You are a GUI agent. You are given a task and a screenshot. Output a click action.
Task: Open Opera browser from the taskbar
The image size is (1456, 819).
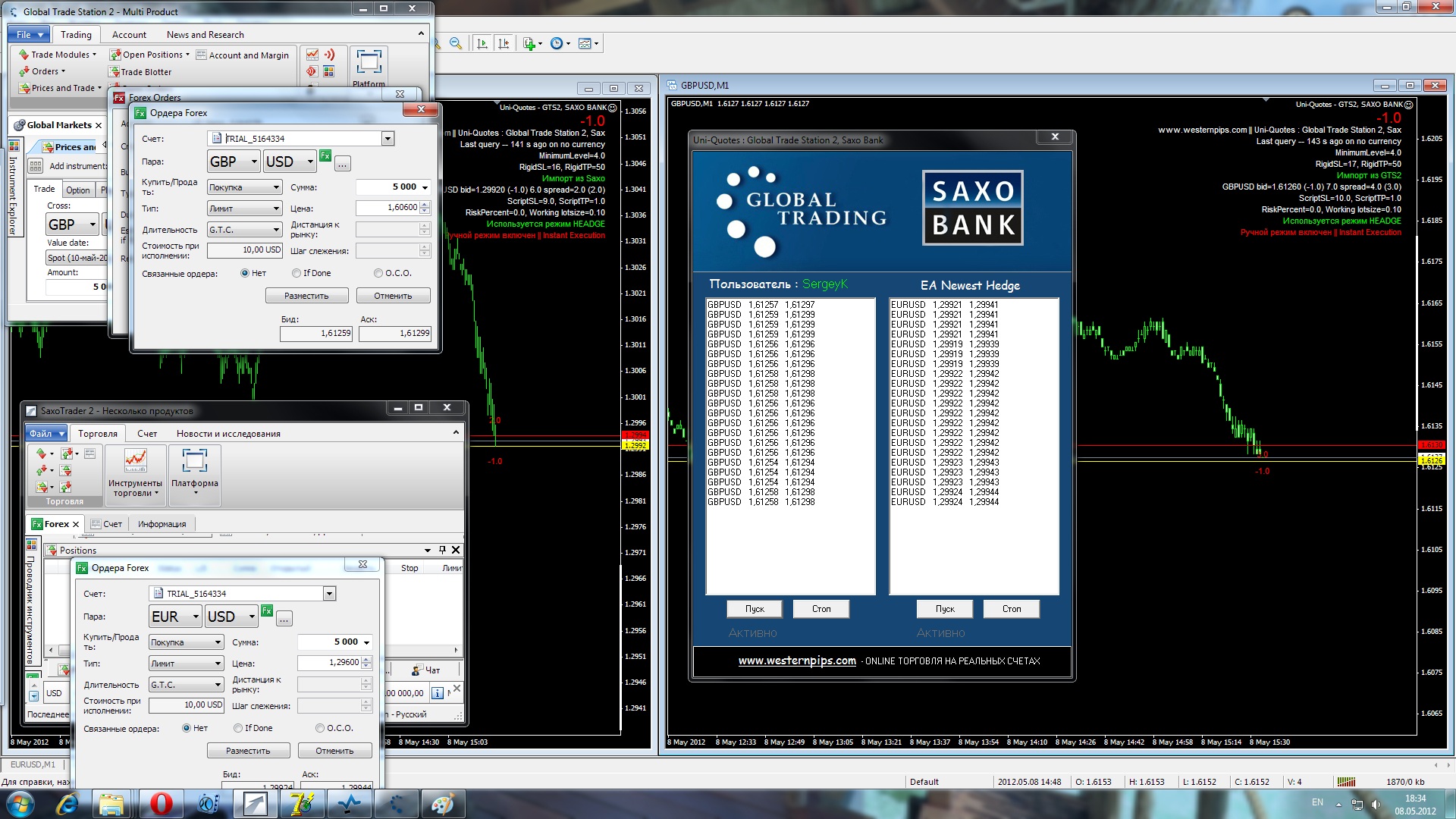point(161,804)
